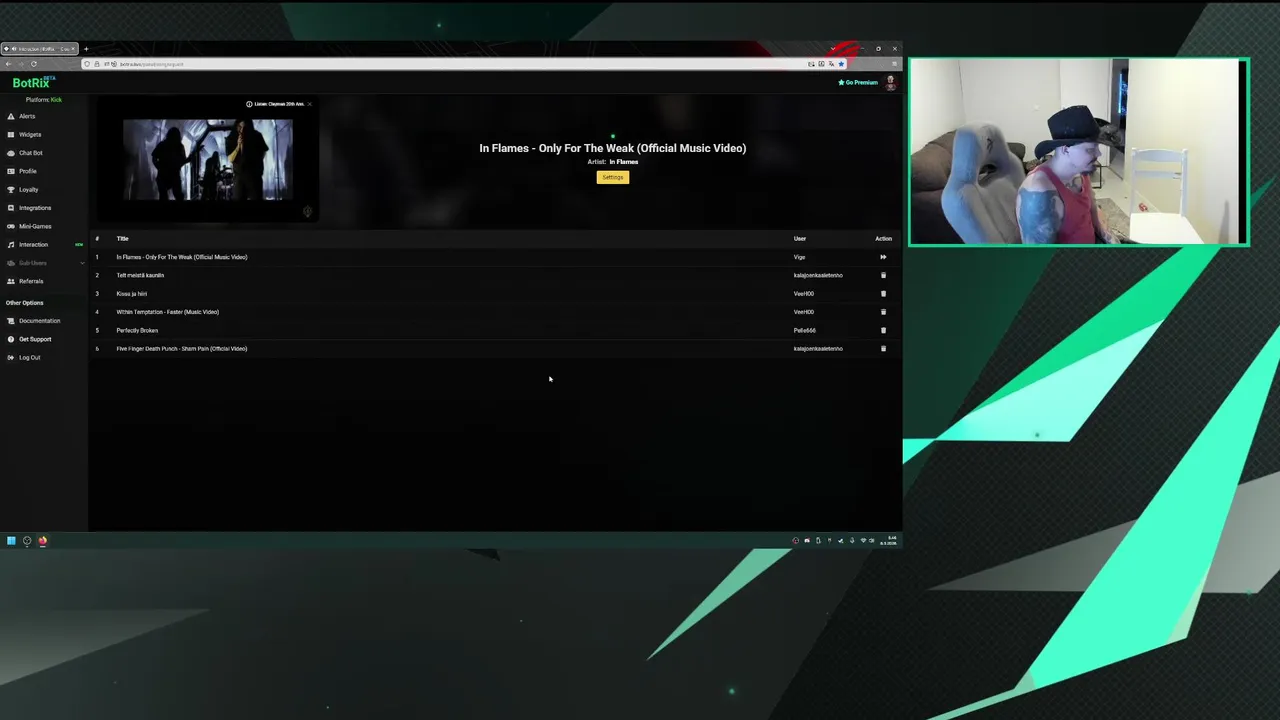Open the browser hamburger menu
1280x720 pixels.
[x=894, y=64]
